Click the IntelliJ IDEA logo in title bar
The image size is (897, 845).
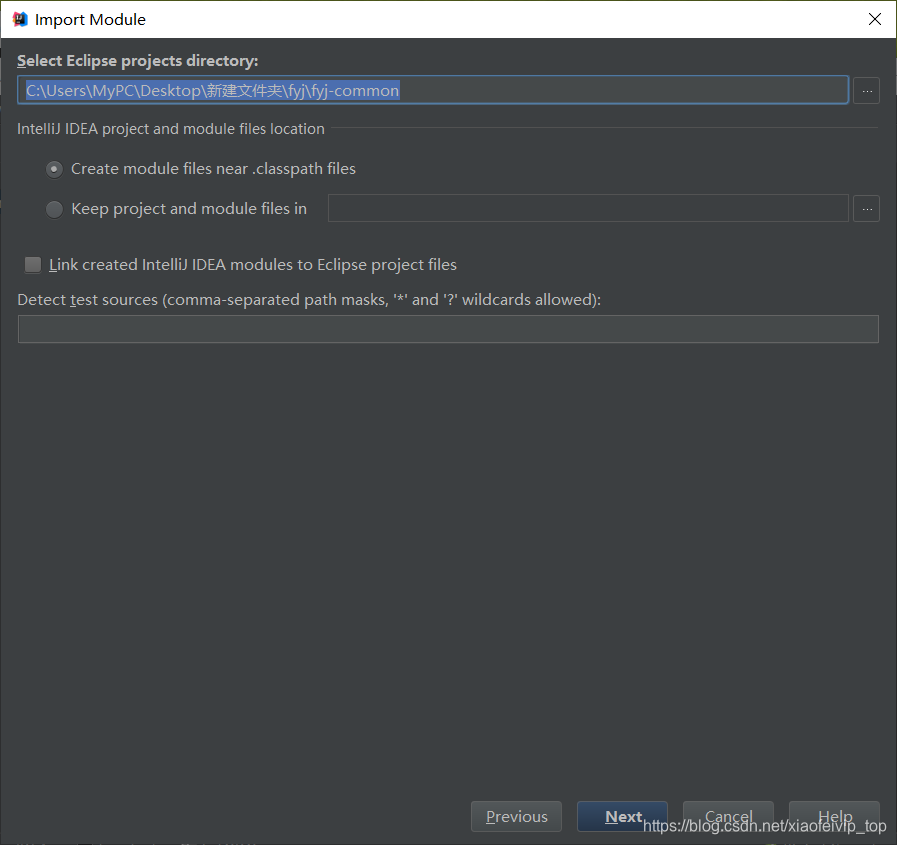pos(20,19)
